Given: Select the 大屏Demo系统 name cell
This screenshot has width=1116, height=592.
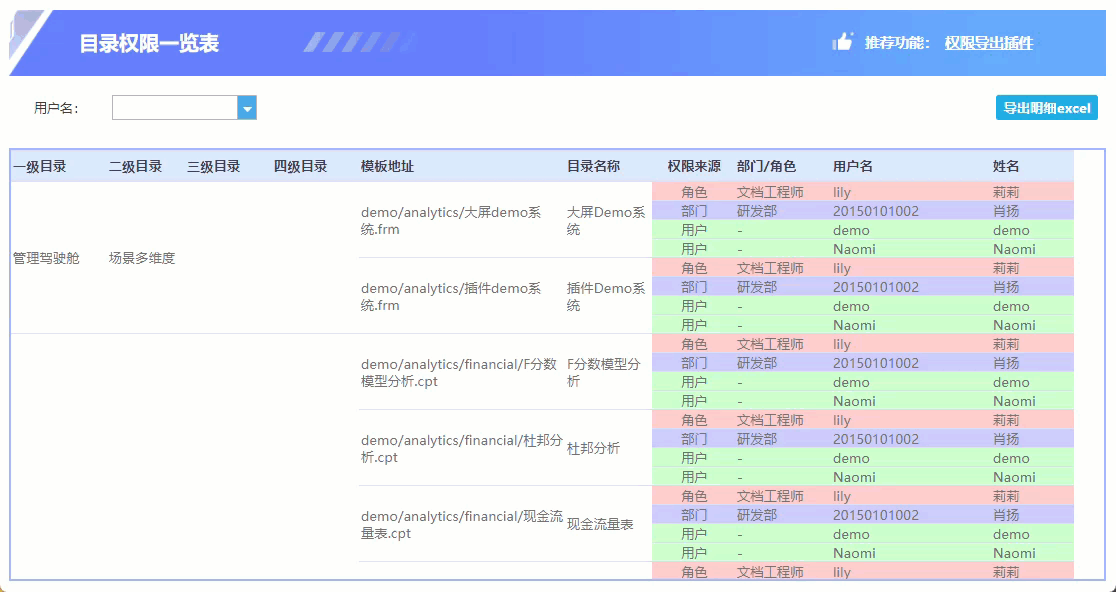Looking at the screenshot, I should click(606, 221).
